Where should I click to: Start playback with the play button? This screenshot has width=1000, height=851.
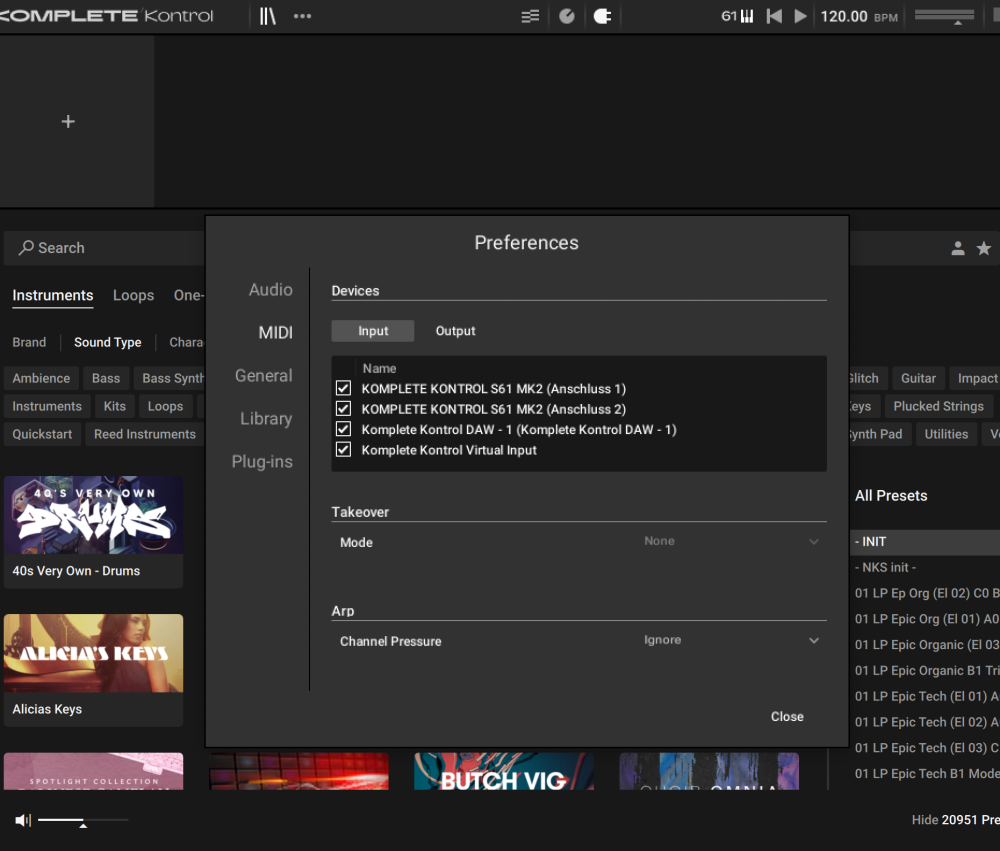click(800, 16)
